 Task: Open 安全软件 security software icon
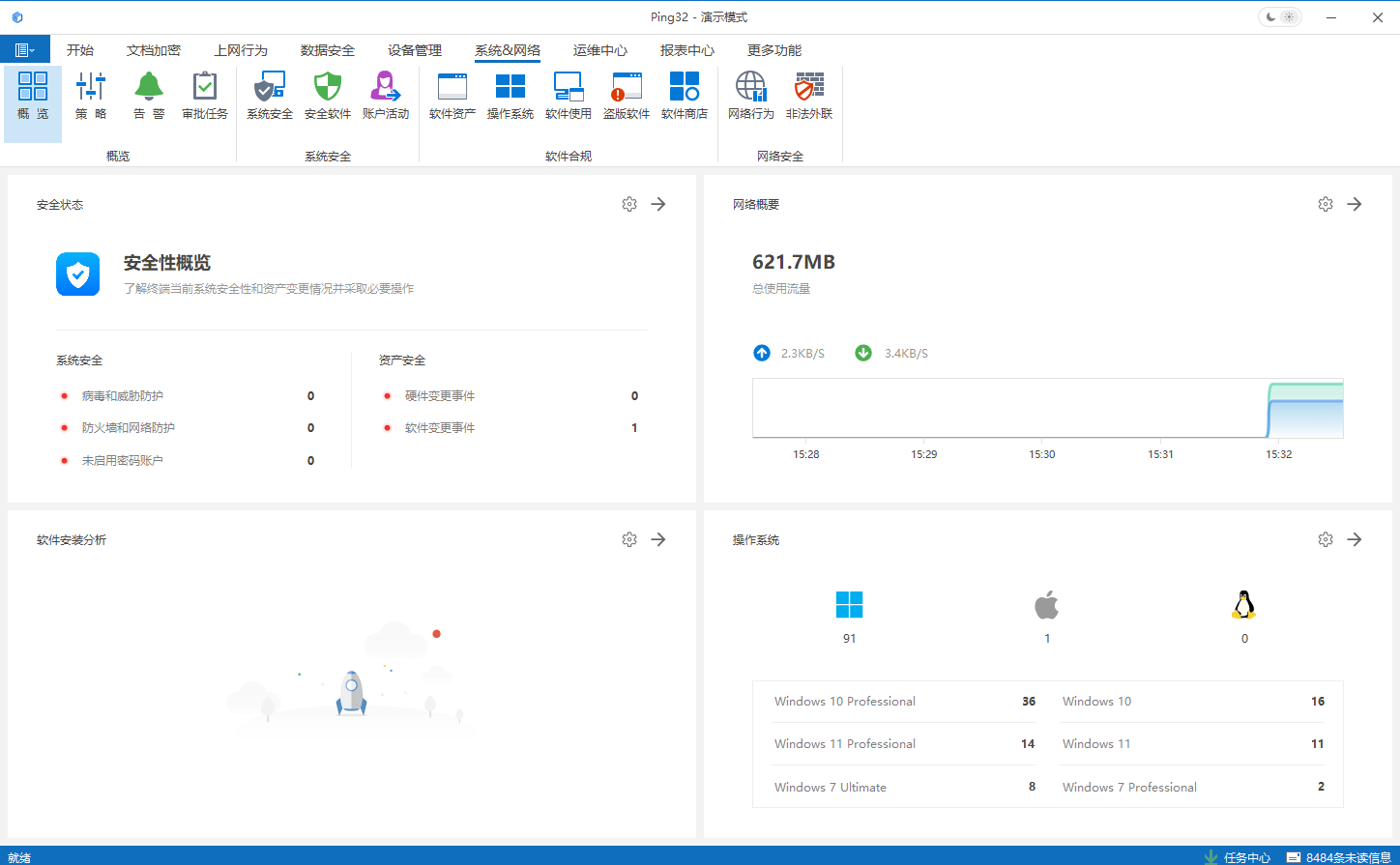(328, 96)
